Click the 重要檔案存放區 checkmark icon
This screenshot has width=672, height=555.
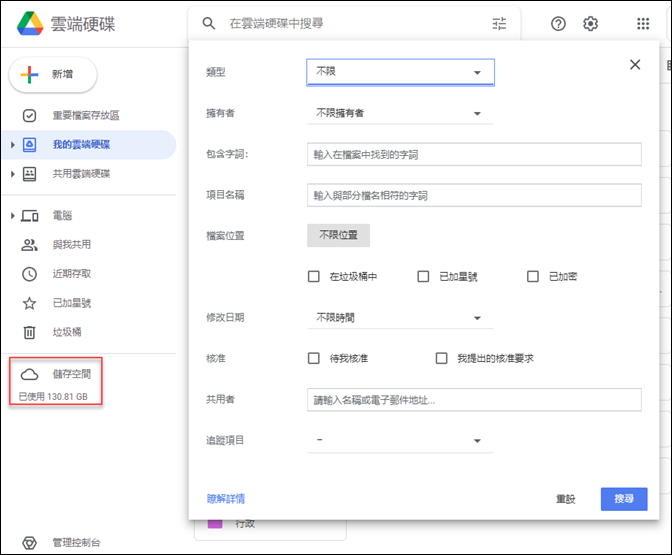(x=29, y=115)
